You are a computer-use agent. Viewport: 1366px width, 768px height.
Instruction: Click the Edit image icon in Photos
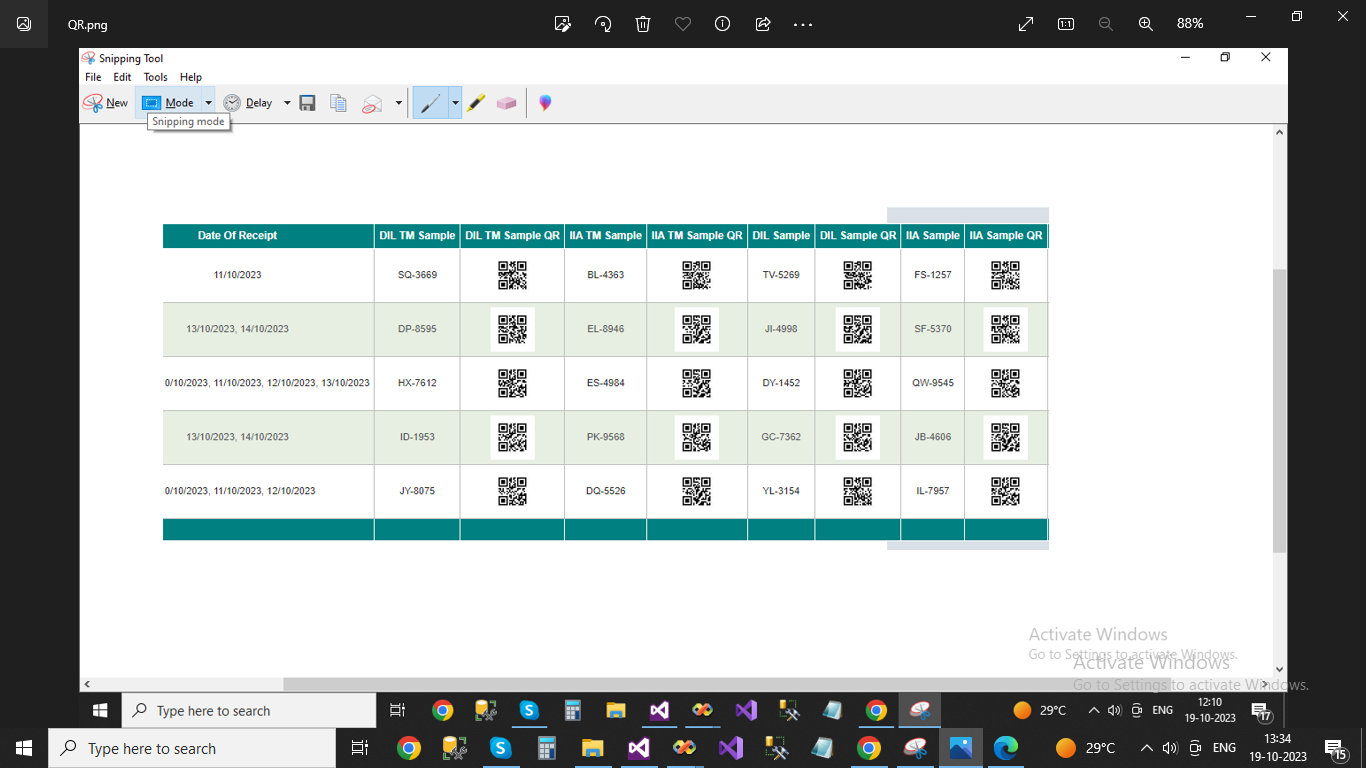tap(563, 24)
